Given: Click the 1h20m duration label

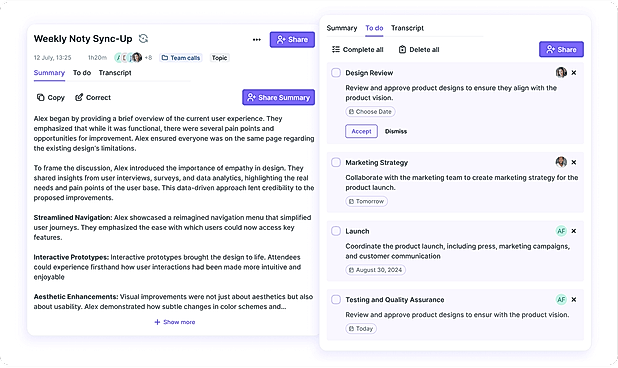Looking at the screenshot, I should 97,58.
